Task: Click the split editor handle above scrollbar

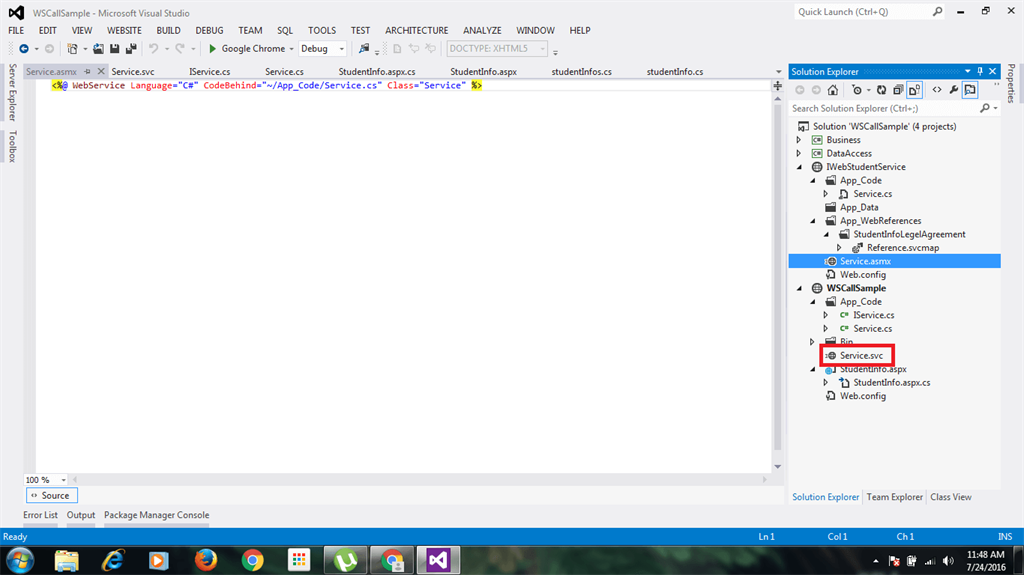Action: coord(777,86)
